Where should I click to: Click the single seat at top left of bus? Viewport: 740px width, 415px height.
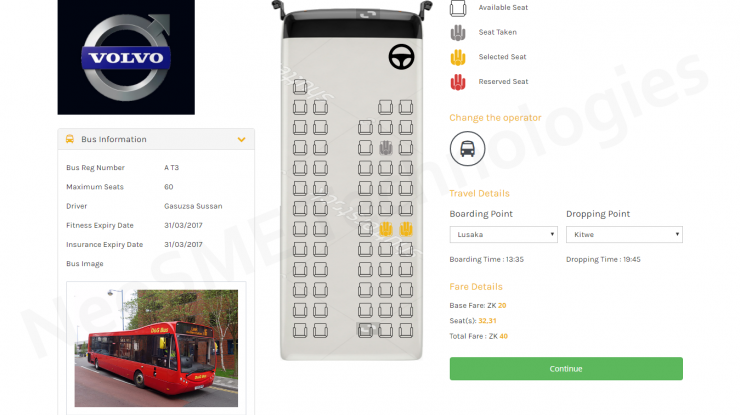300,87
